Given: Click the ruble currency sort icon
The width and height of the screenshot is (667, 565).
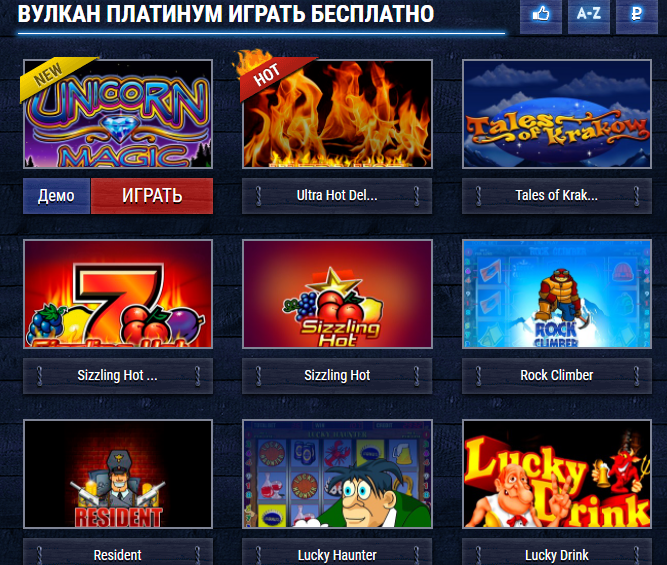Looking at the screenshot, I should 637,15.
